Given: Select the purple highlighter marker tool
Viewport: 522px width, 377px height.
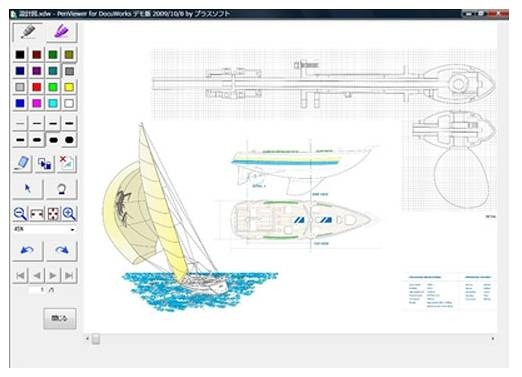Looking at the screenshot, I should (62, 32).
